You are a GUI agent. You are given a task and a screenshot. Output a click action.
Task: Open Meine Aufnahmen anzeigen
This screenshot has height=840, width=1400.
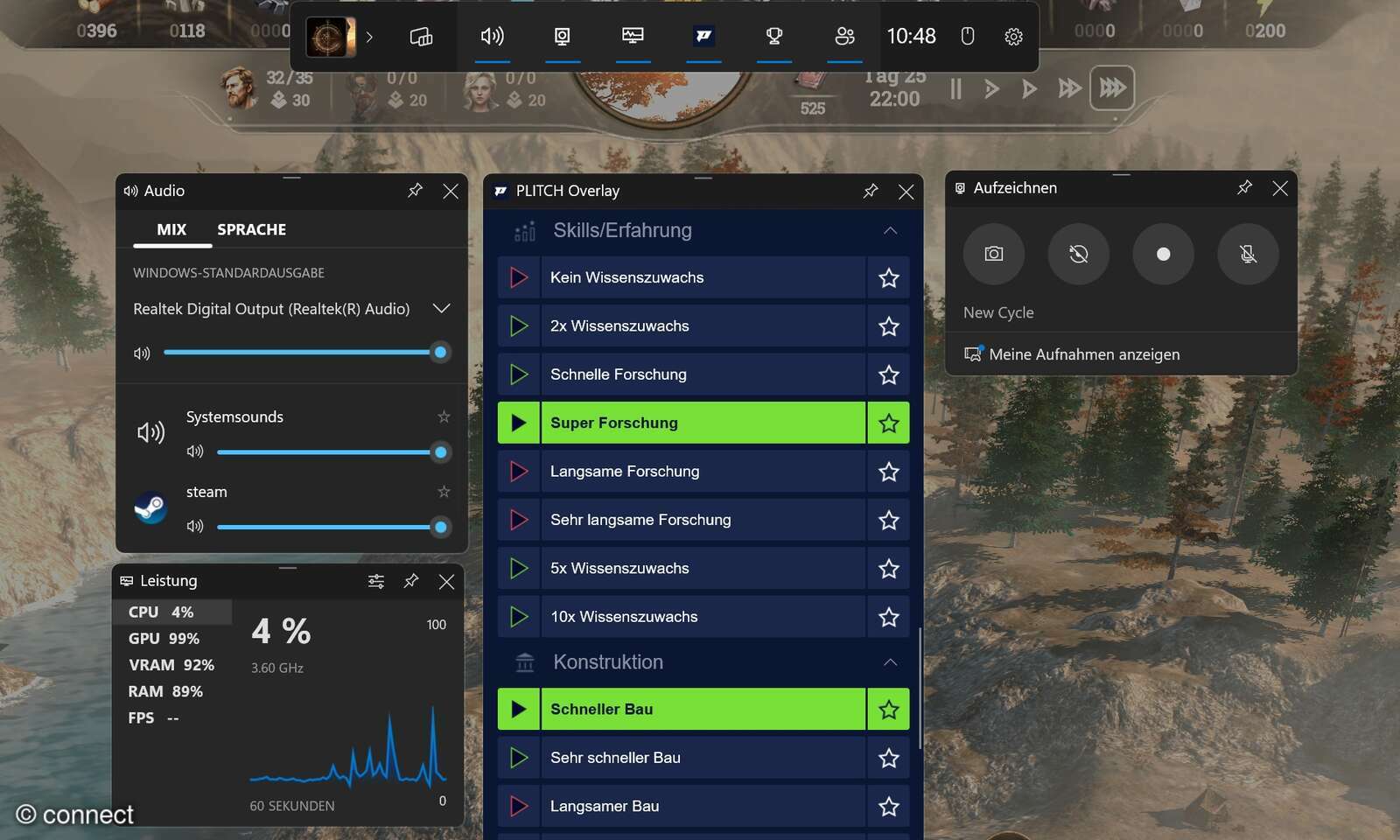[1085, 353]
